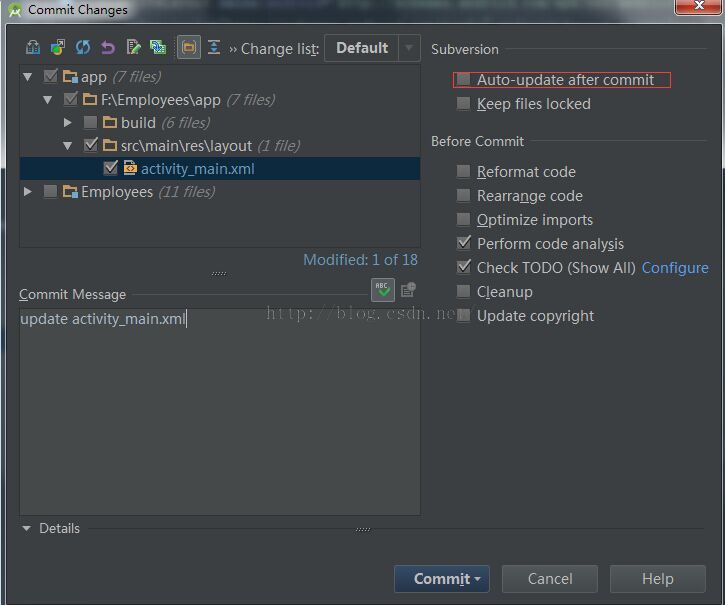Collapse F:\Employees\app tree node
Viewport: 725px width, 605px height.
(47, 99)
